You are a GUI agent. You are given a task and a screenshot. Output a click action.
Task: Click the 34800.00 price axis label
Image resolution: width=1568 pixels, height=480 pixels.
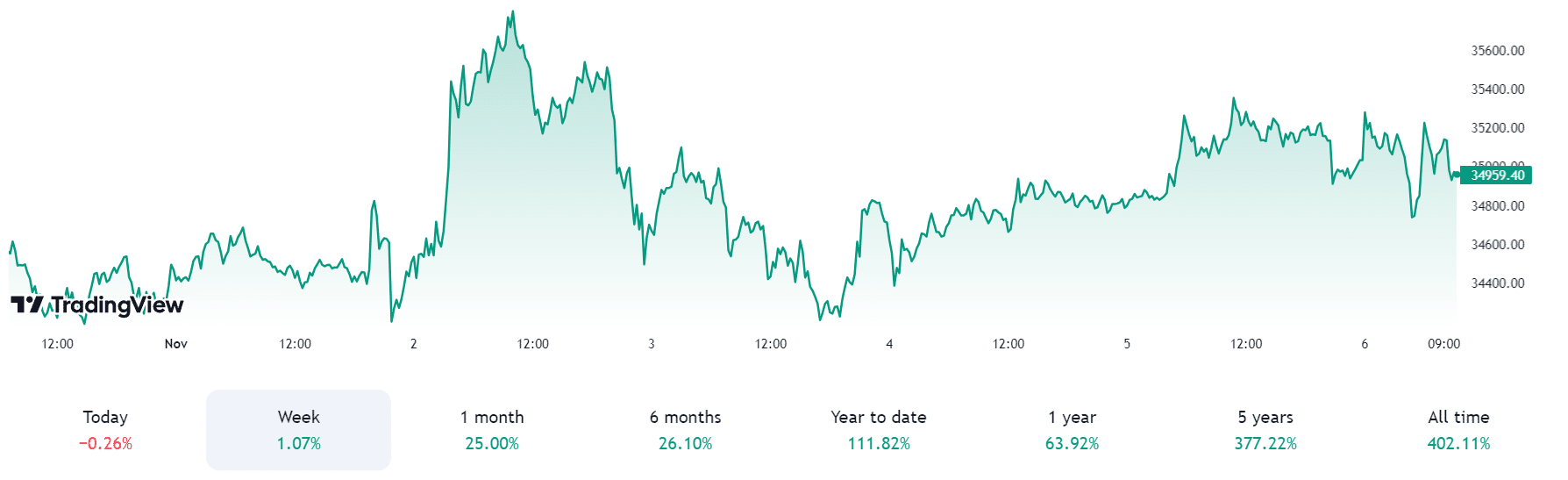click(1498, 206)
